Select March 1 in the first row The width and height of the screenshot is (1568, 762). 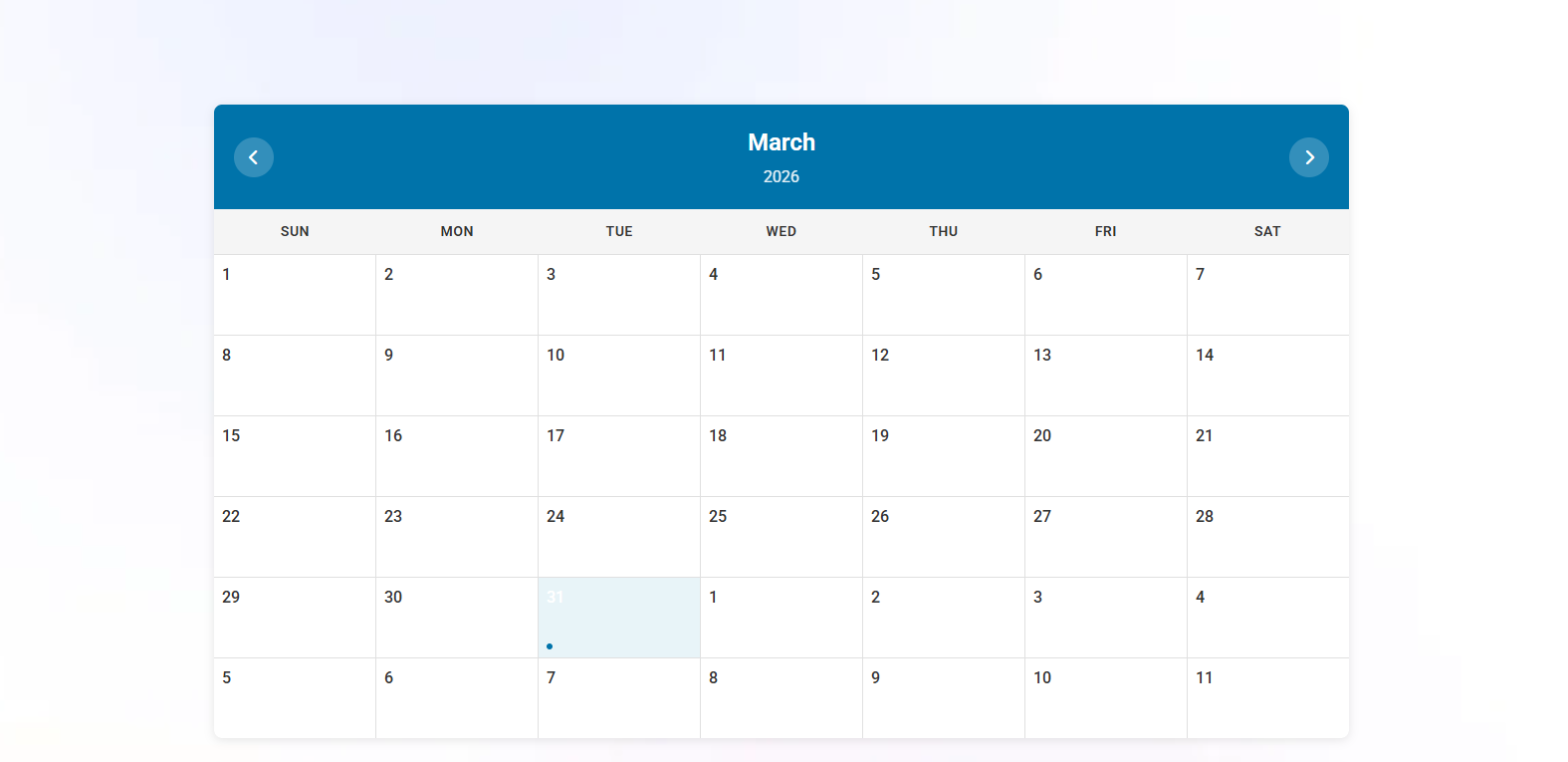point(295,295)
